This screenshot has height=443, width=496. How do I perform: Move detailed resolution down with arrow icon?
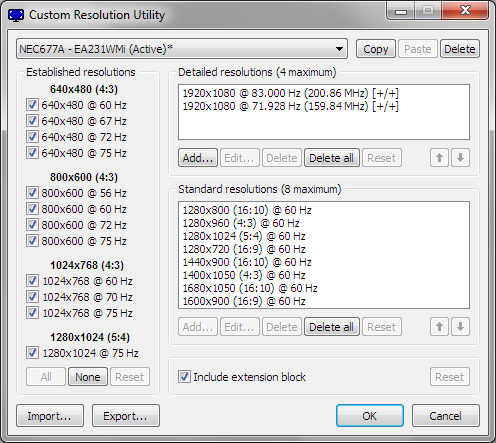[460, 158]
